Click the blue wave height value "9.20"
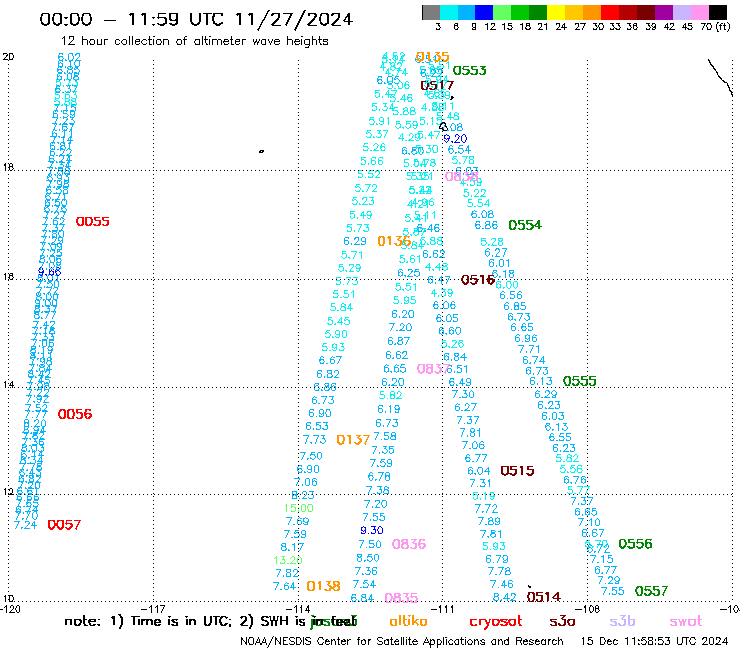Image resolution: width=740 pixels, height=650 pixels. [455, 139]
